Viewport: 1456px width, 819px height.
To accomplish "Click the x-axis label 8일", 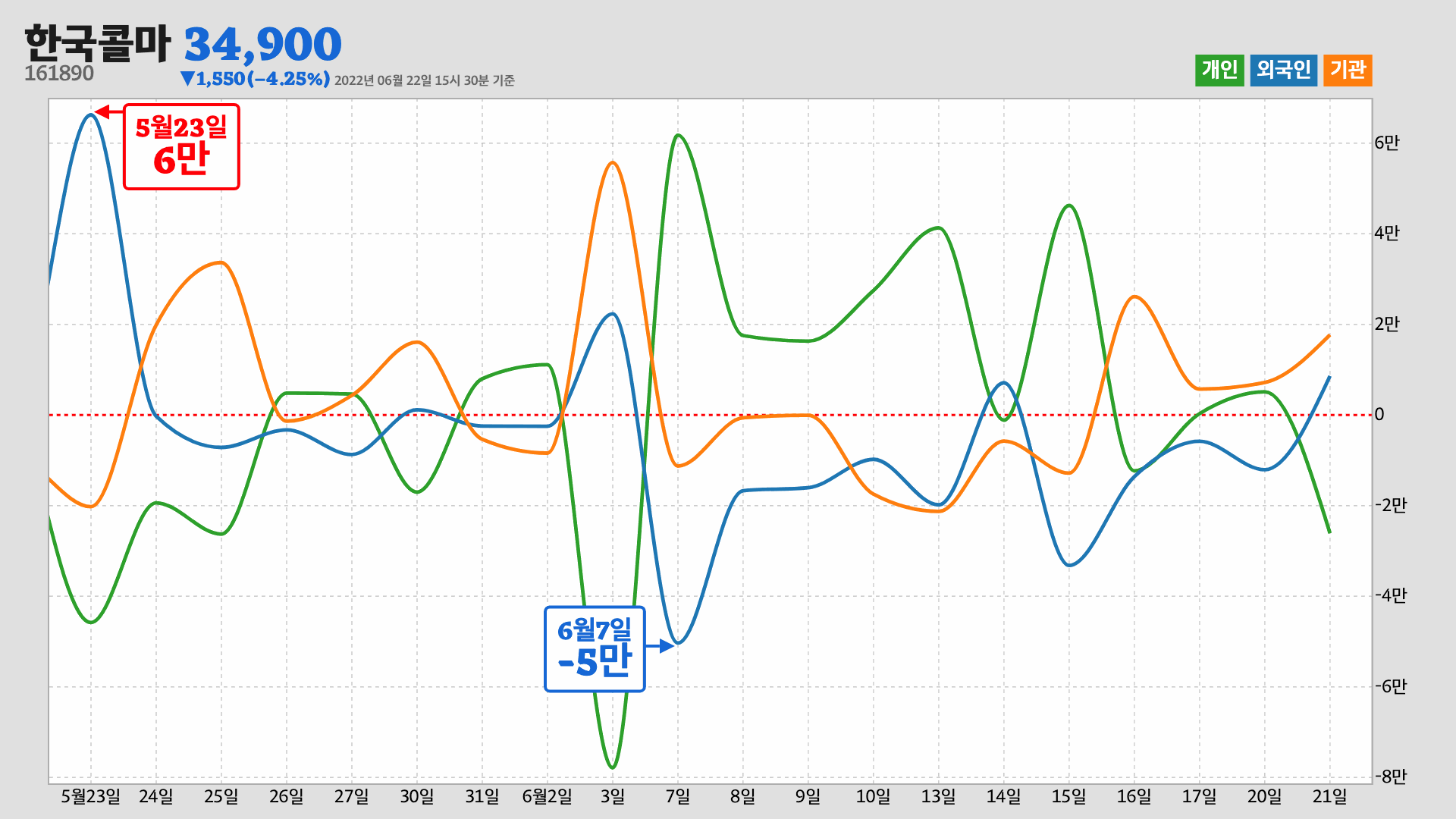I will point(743,796).
